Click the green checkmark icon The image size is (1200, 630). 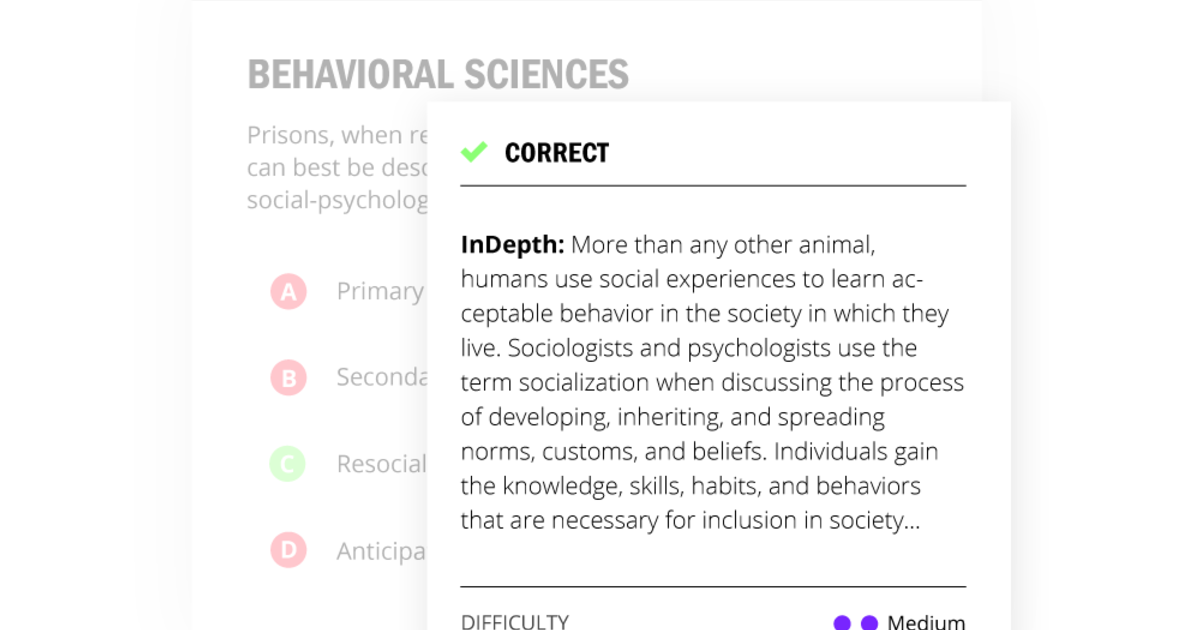(474, 152)
